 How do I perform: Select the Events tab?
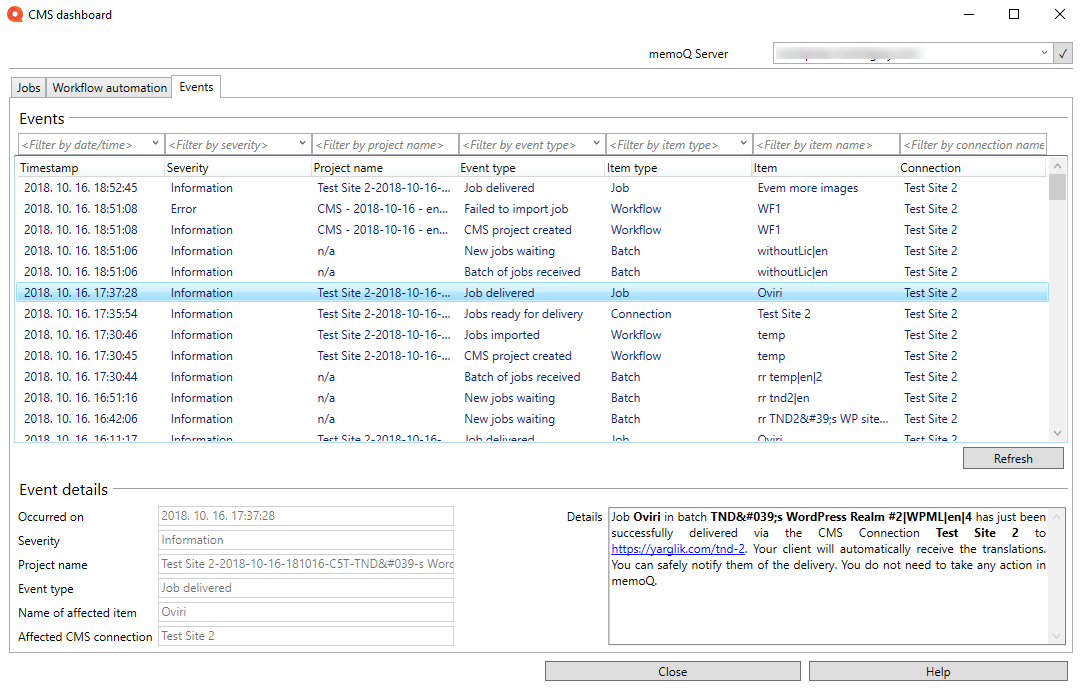click(x=196, y=87)
